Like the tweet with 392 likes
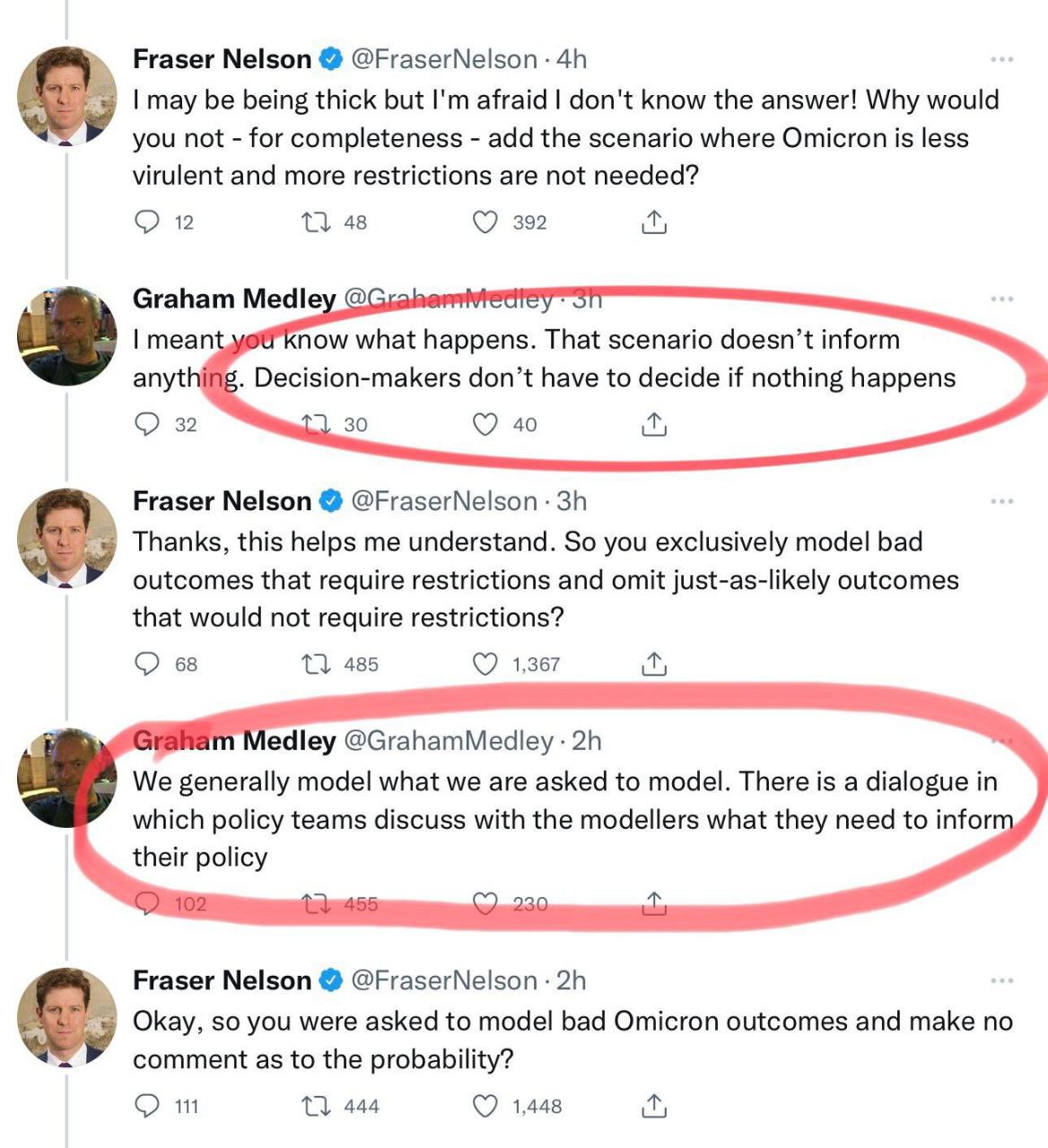Image resolution: width=1048 pixels, height=1148 pixels. (485, 222)
